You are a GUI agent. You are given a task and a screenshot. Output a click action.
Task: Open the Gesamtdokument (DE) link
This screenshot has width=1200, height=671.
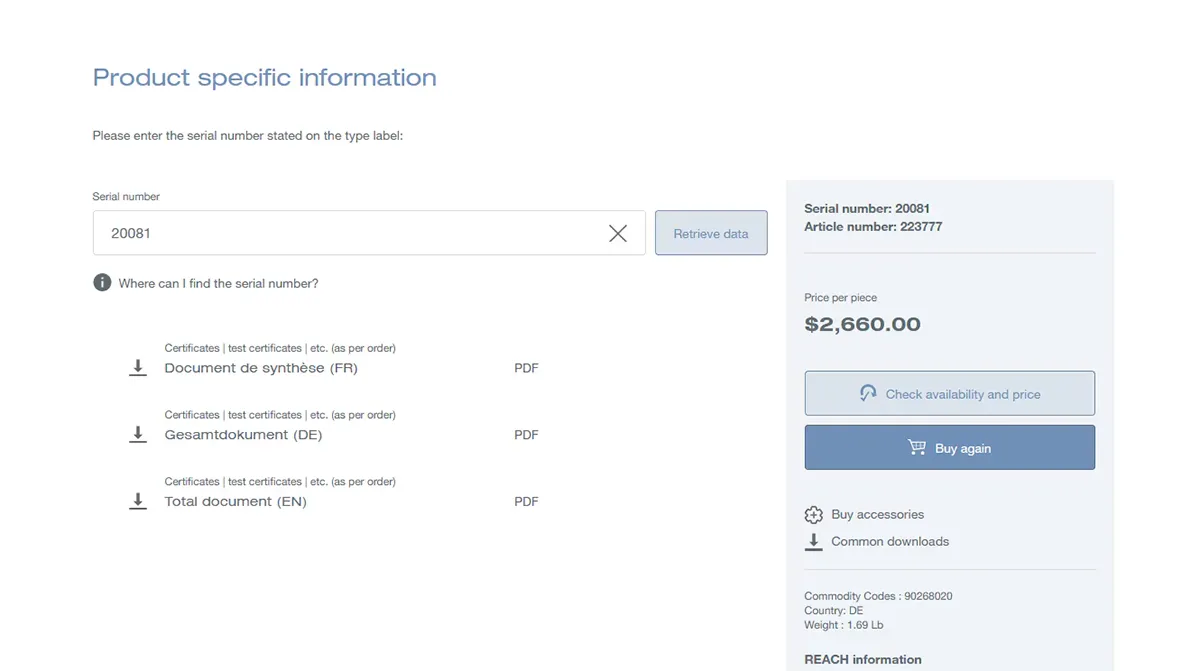(x=243, y=435)
